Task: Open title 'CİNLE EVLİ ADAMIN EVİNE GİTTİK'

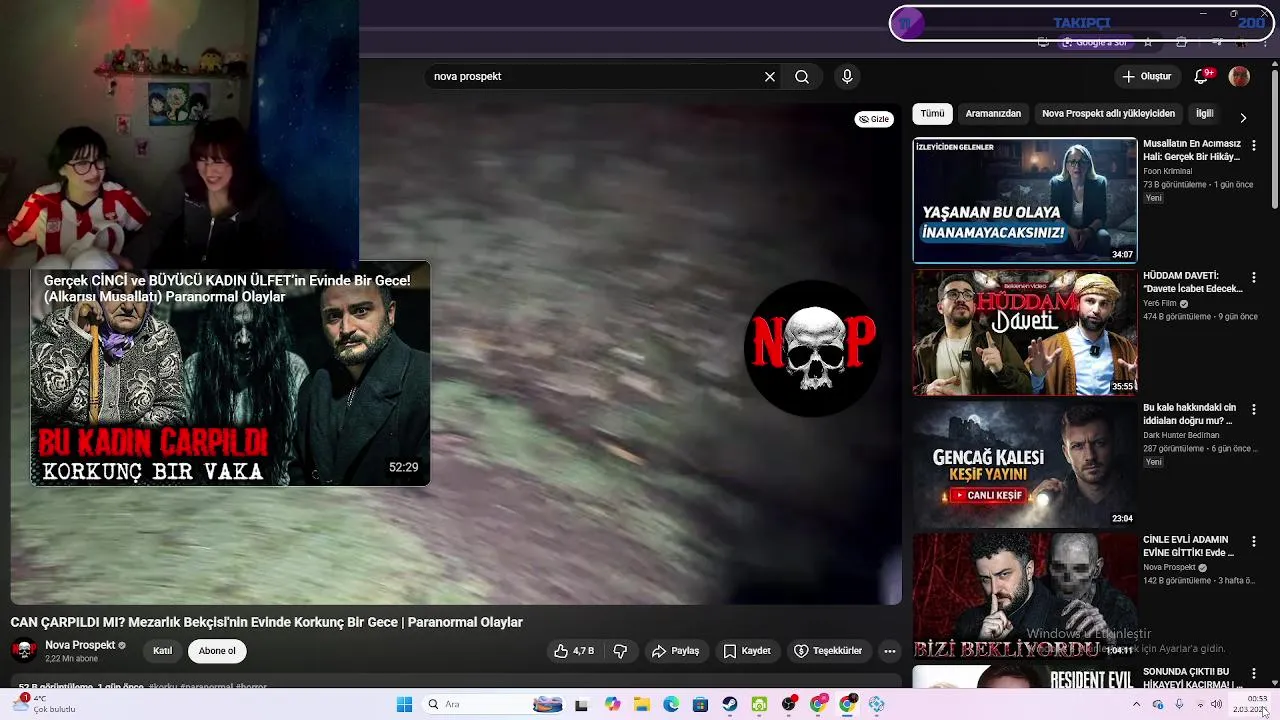Action: [1188, 546]
